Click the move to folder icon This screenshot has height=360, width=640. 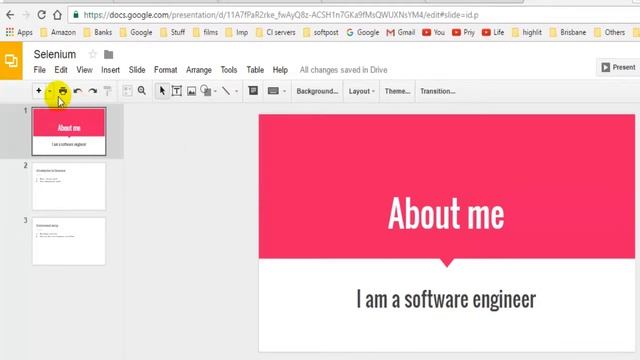coord(108,54)
